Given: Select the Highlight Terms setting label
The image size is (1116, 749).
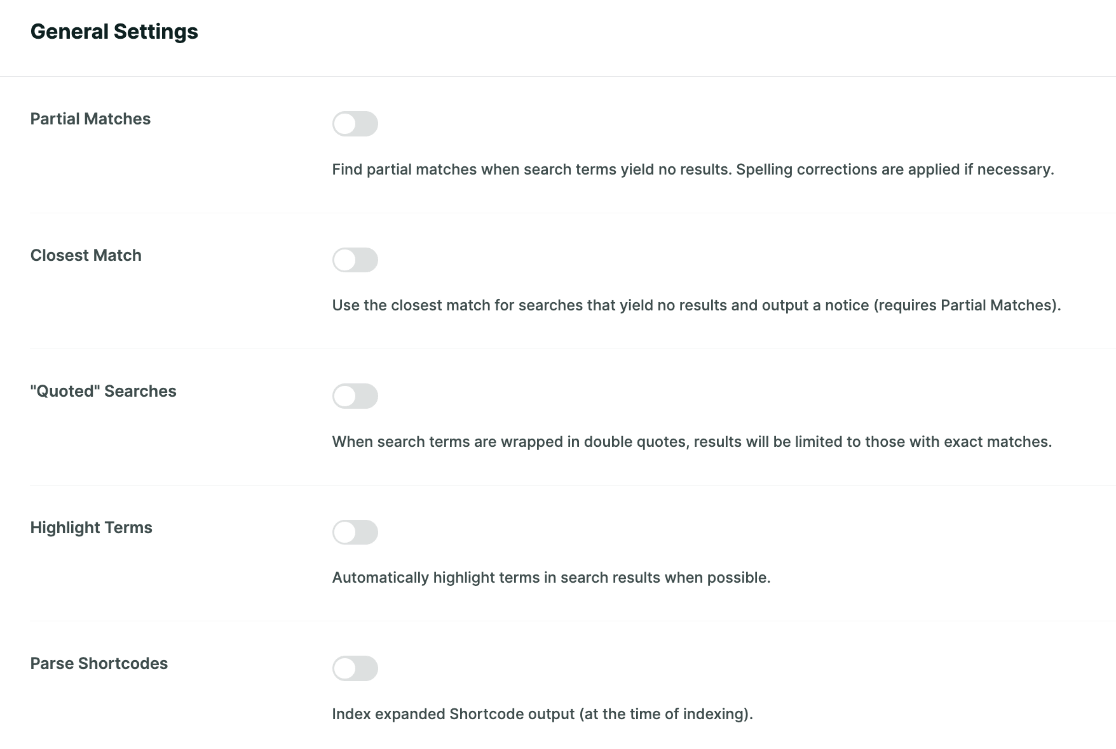Looking at the screenshot, I should [x=91, y=527].
